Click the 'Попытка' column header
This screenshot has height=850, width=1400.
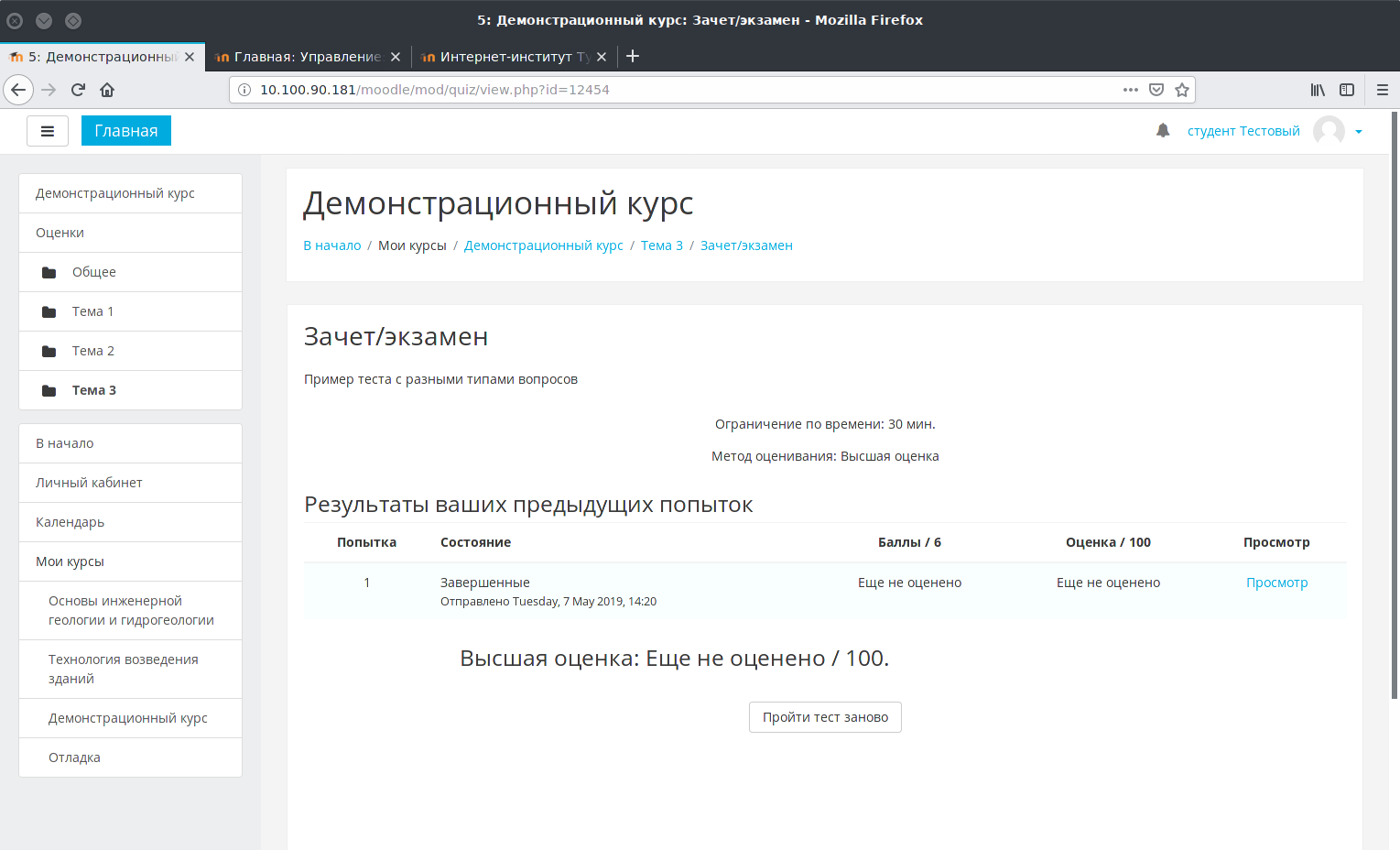(x=366, y=542)
